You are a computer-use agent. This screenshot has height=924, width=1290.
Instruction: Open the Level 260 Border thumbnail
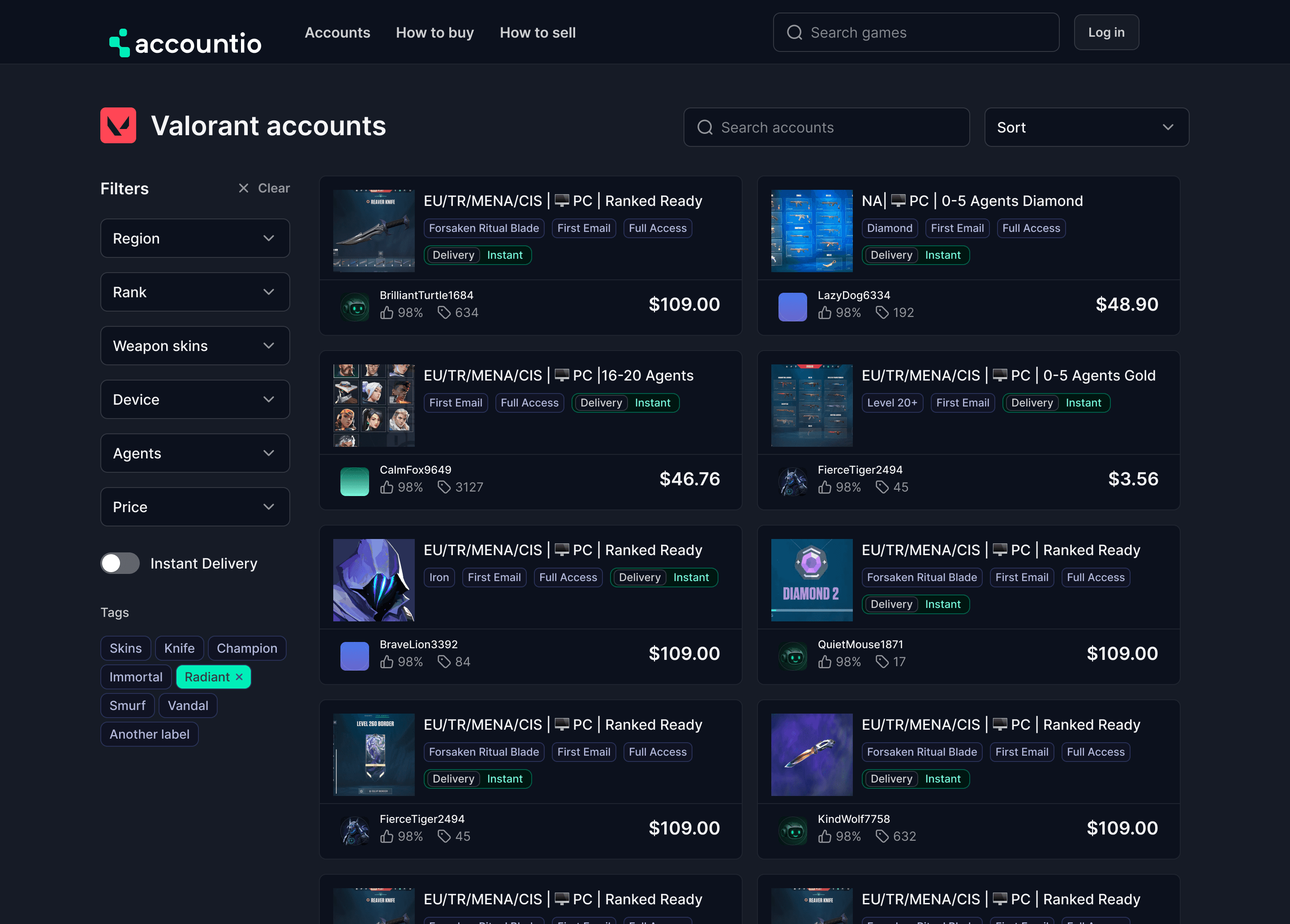(x=374, y=754)
